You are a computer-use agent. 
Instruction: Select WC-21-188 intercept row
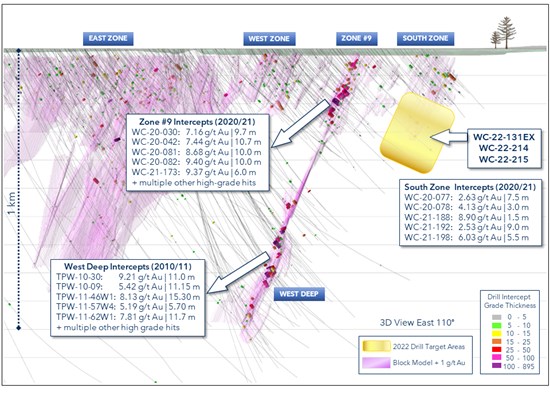467,217
